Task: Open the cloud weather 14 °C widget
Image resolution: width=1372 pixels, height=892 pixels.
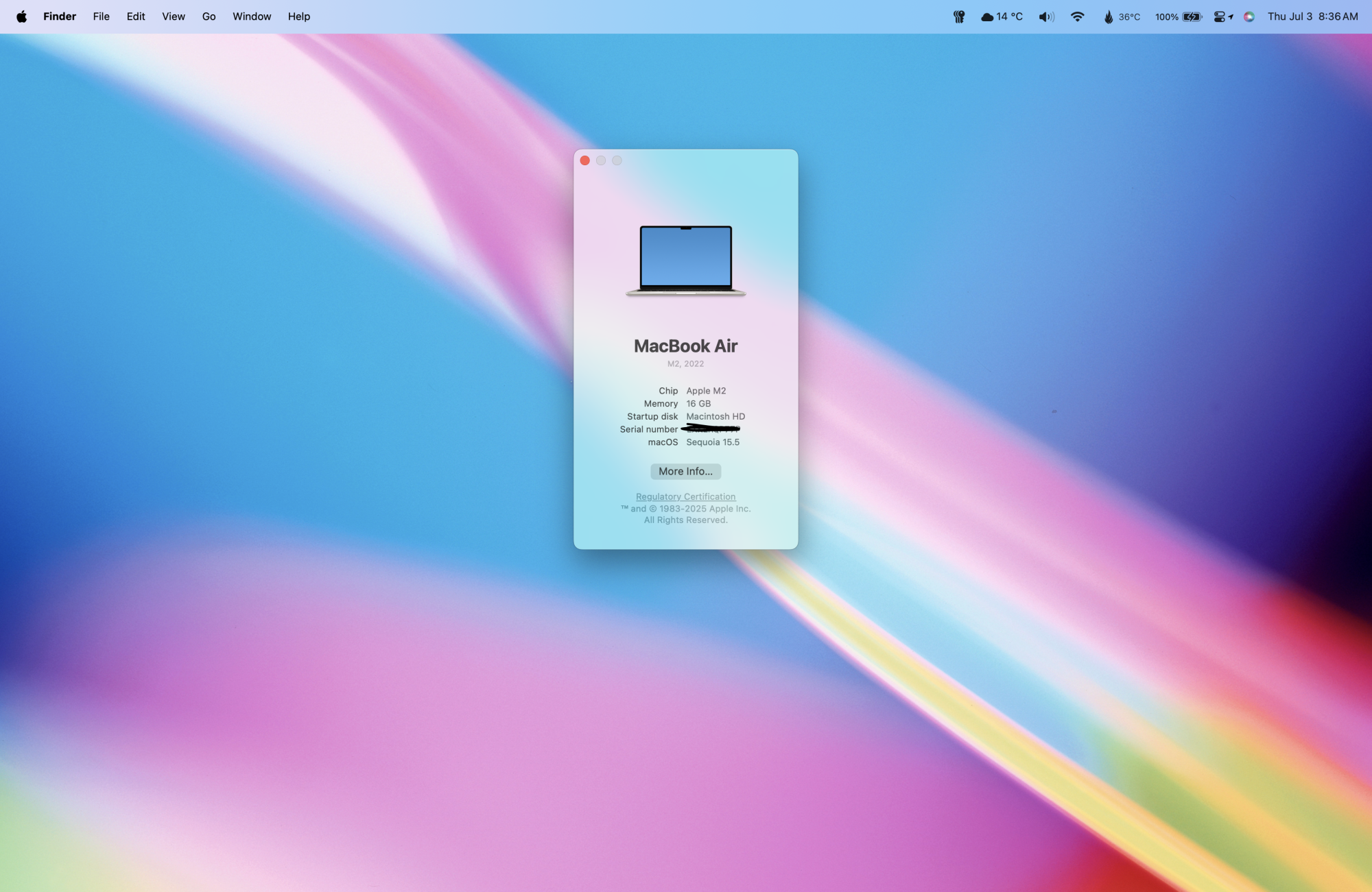Action: 1002,16
